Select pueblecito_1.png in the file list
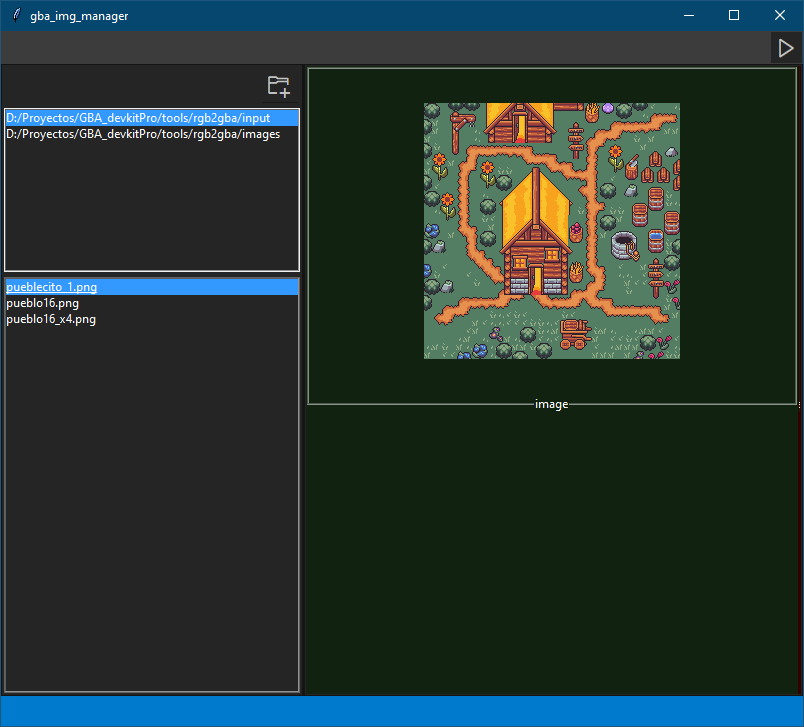The width and height of the screenshot is (804, 727). [x=152, y=287]
